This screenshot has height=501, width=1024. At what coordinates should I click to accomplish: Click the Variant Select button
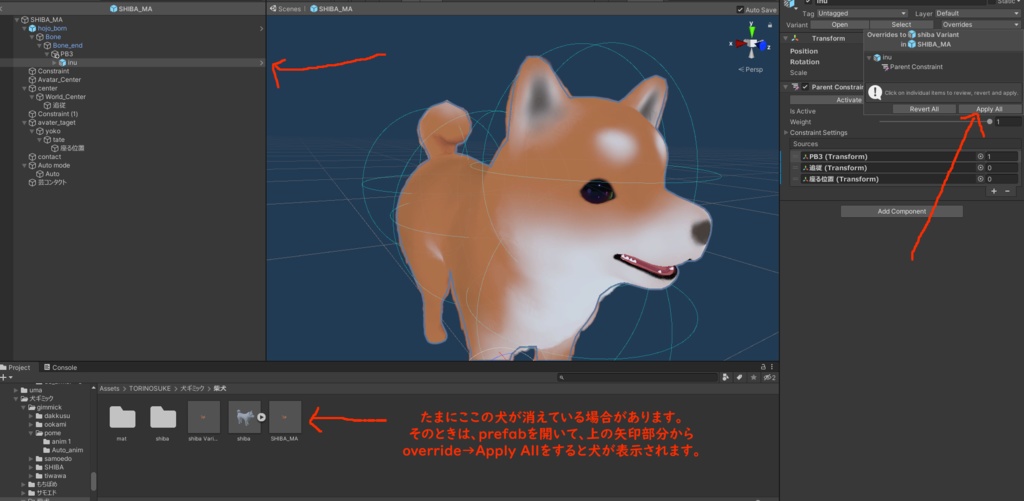coord(901,25)
